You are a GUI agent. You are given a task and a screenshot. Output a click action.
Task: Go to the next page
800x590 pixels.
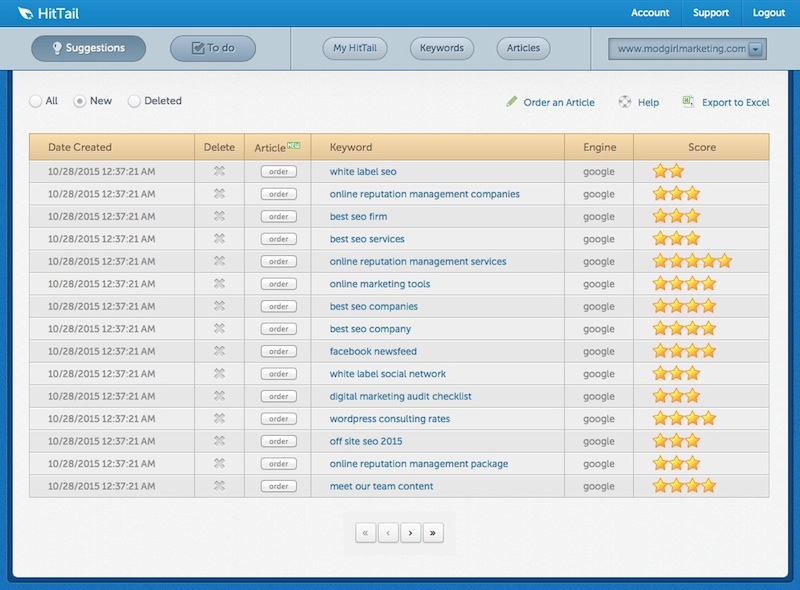click(410, 533)
